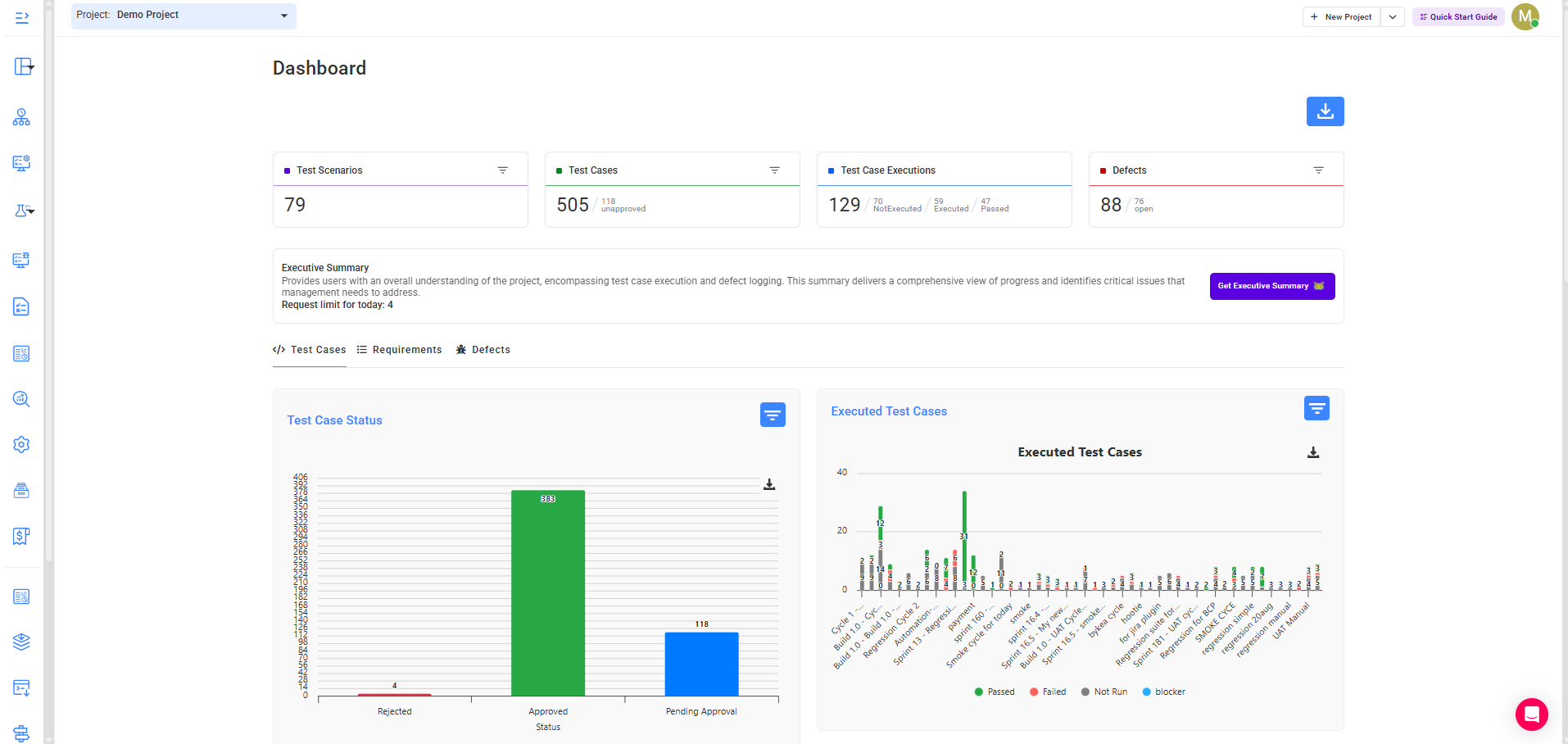
Task: Open the settings gear in sidebar
Action: point(21,444)
